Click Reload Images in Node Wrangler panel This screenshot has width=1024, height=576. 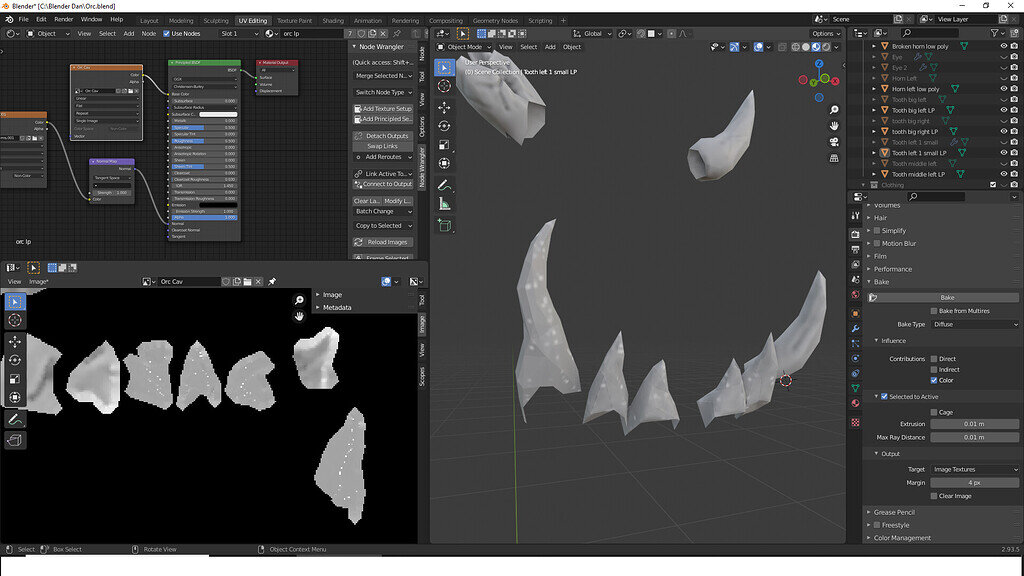pyautogui.click(x=382, y=241)
